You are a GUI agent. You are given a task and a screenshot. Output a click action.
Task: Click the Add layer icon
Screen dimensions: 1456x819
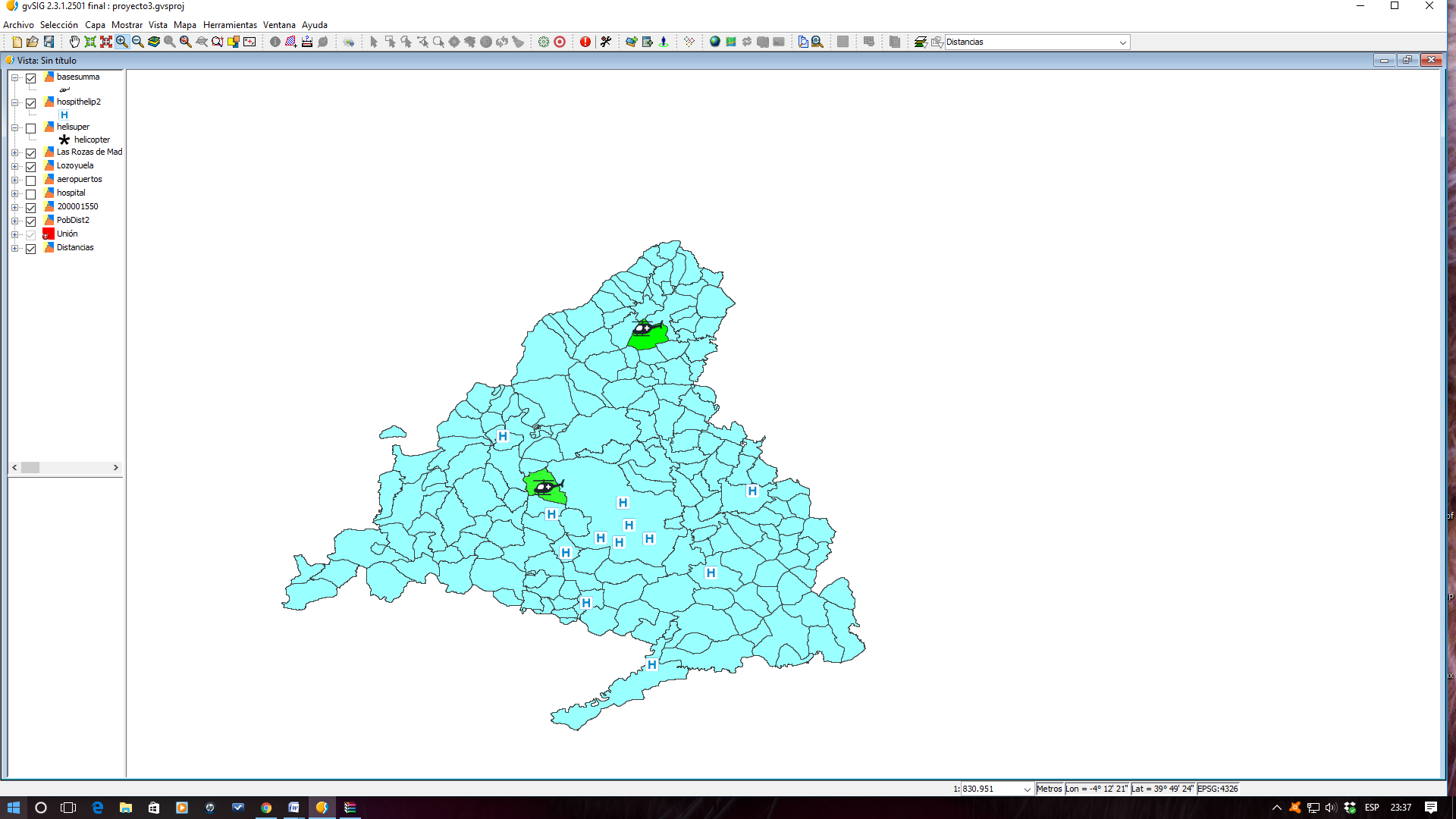point(632,42)
